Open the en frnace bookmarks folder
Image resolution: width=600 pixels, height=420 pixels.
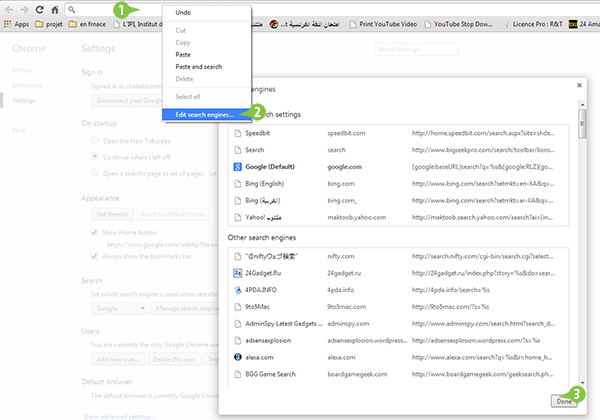(87, 24)
